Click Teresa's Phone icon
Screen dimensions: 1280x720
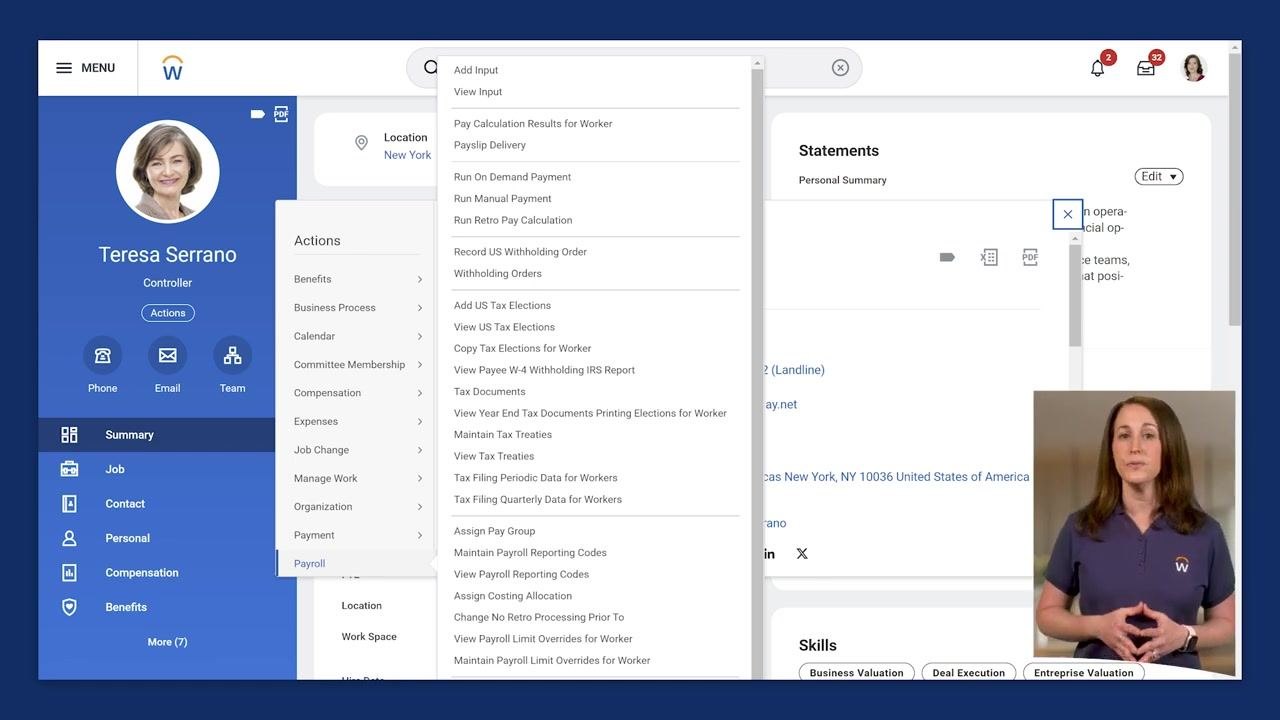102,355
